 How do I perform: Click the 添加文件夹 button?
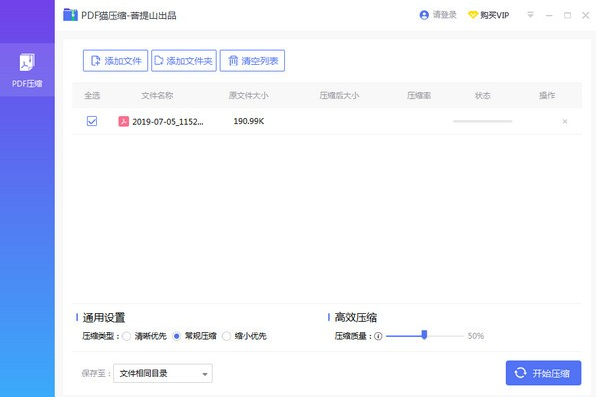(184, 60)
